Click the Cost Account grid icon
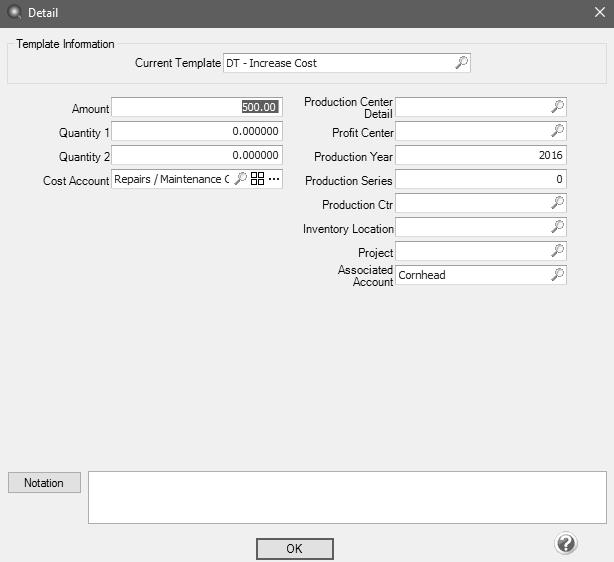 257,179
